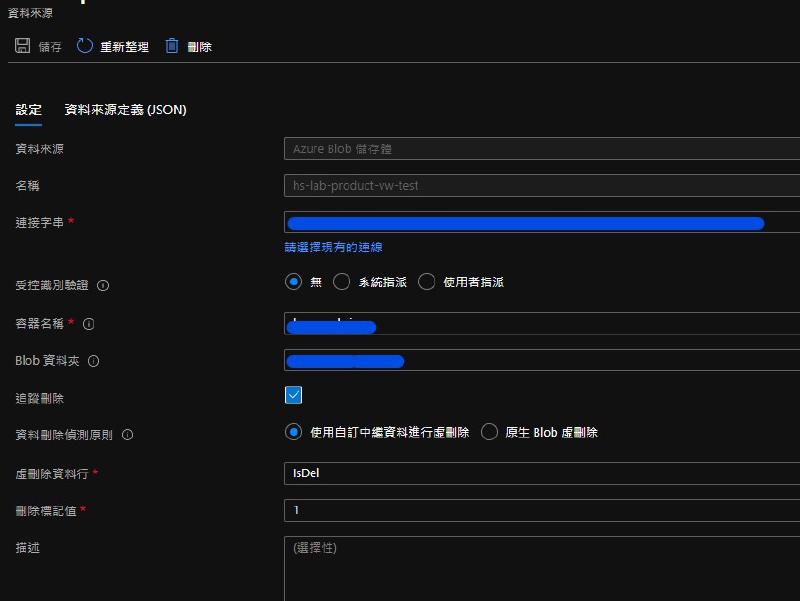Open the 設定 tab
The width and height of the screenshot is (800, 601).
point(28,110)
